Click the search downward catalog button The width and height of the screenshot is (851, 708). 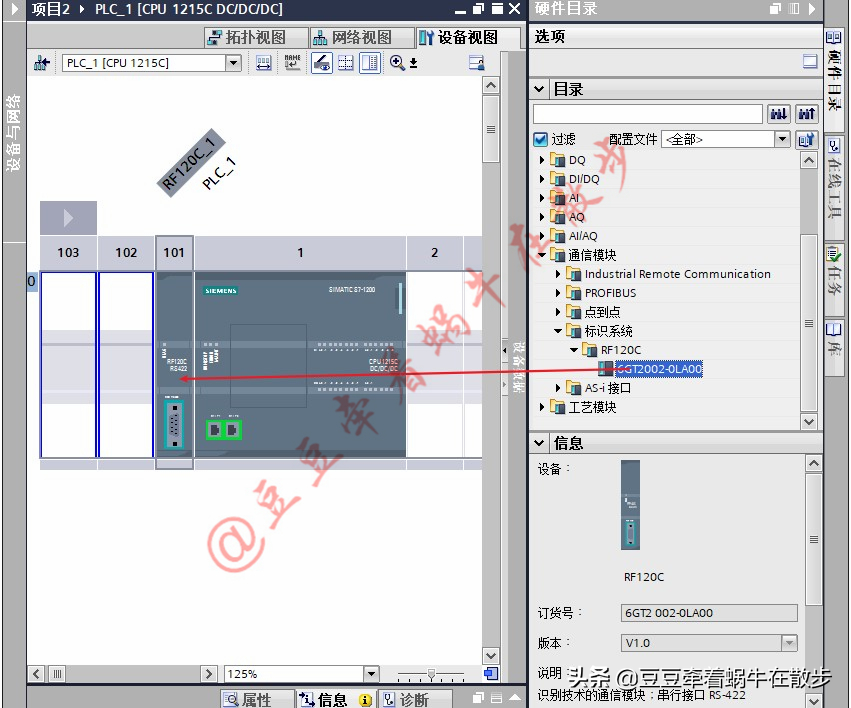(779, 114)
